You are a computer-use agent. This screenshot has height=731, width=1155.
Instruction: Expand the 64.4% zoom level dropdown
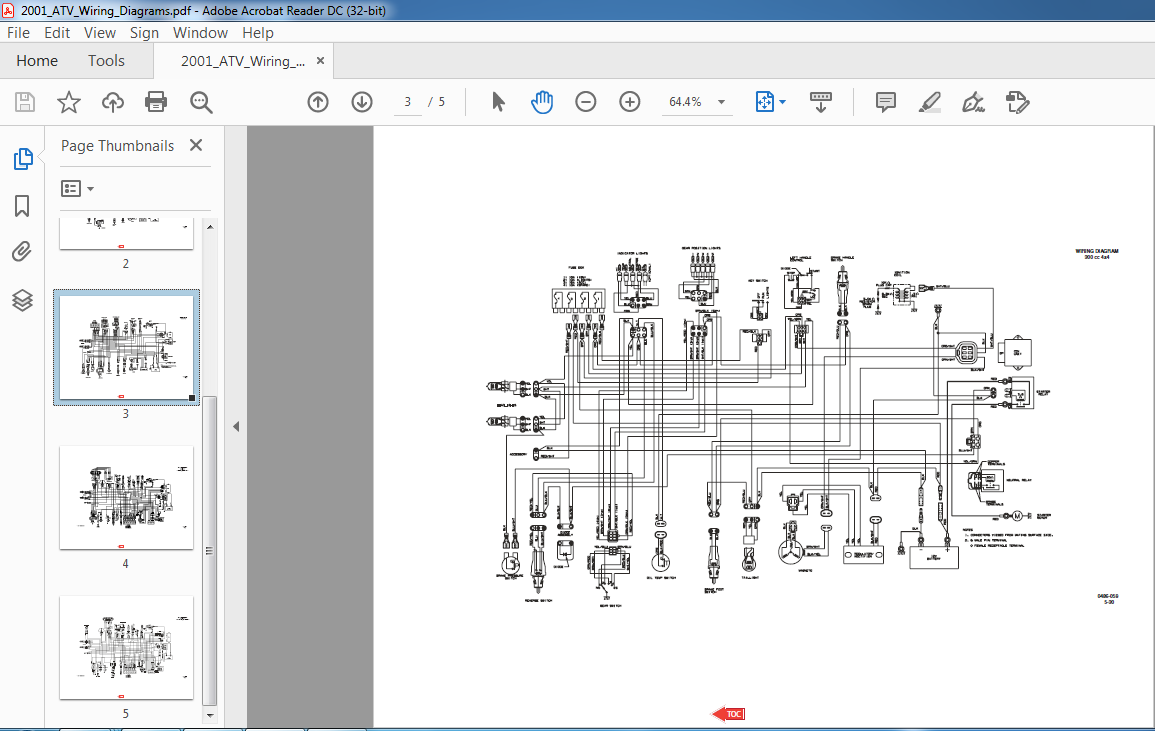tap(721, 102)
